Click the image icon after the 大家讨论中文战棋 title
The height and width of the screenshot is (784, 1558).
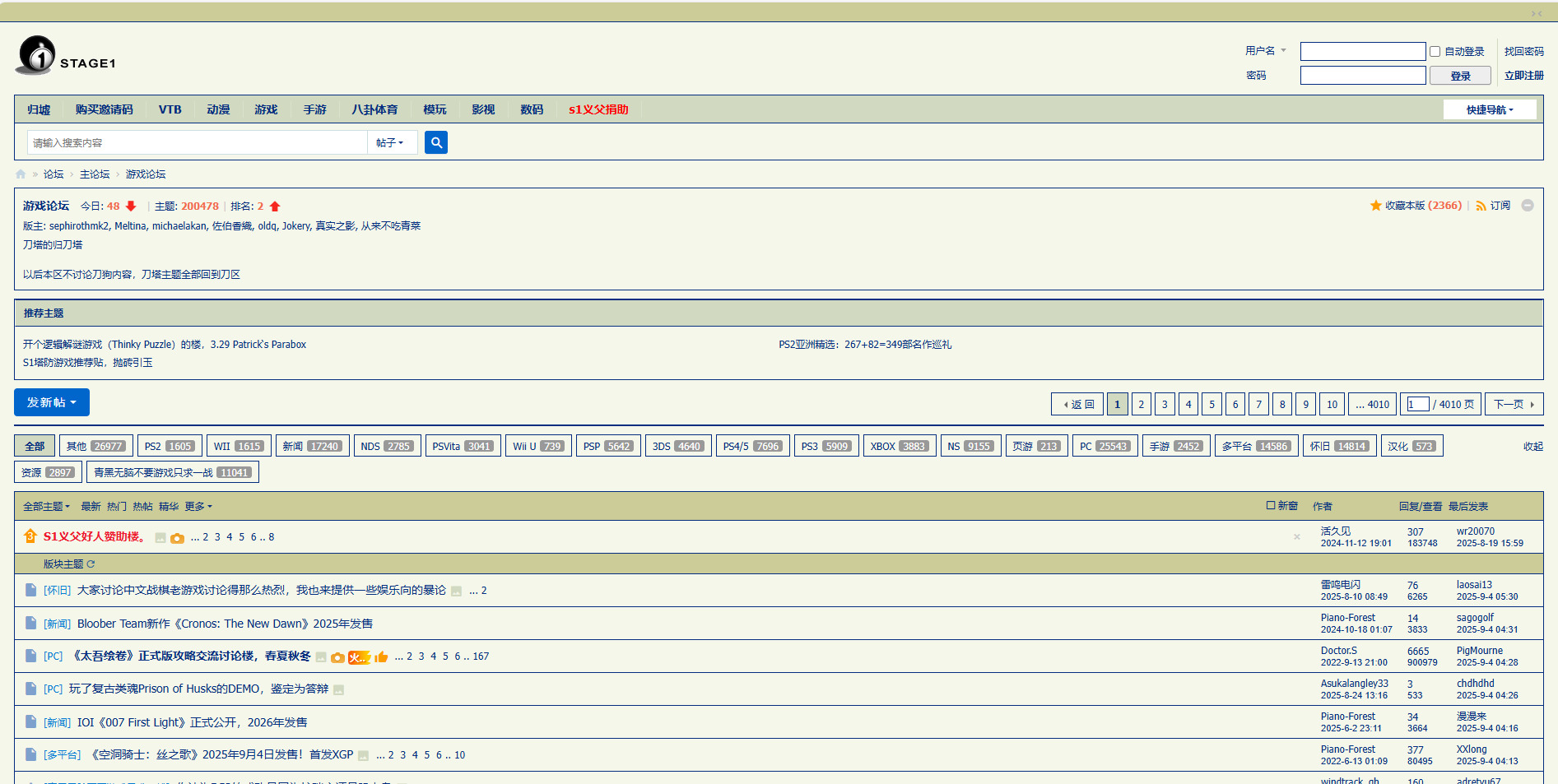(x=456, y=591)
